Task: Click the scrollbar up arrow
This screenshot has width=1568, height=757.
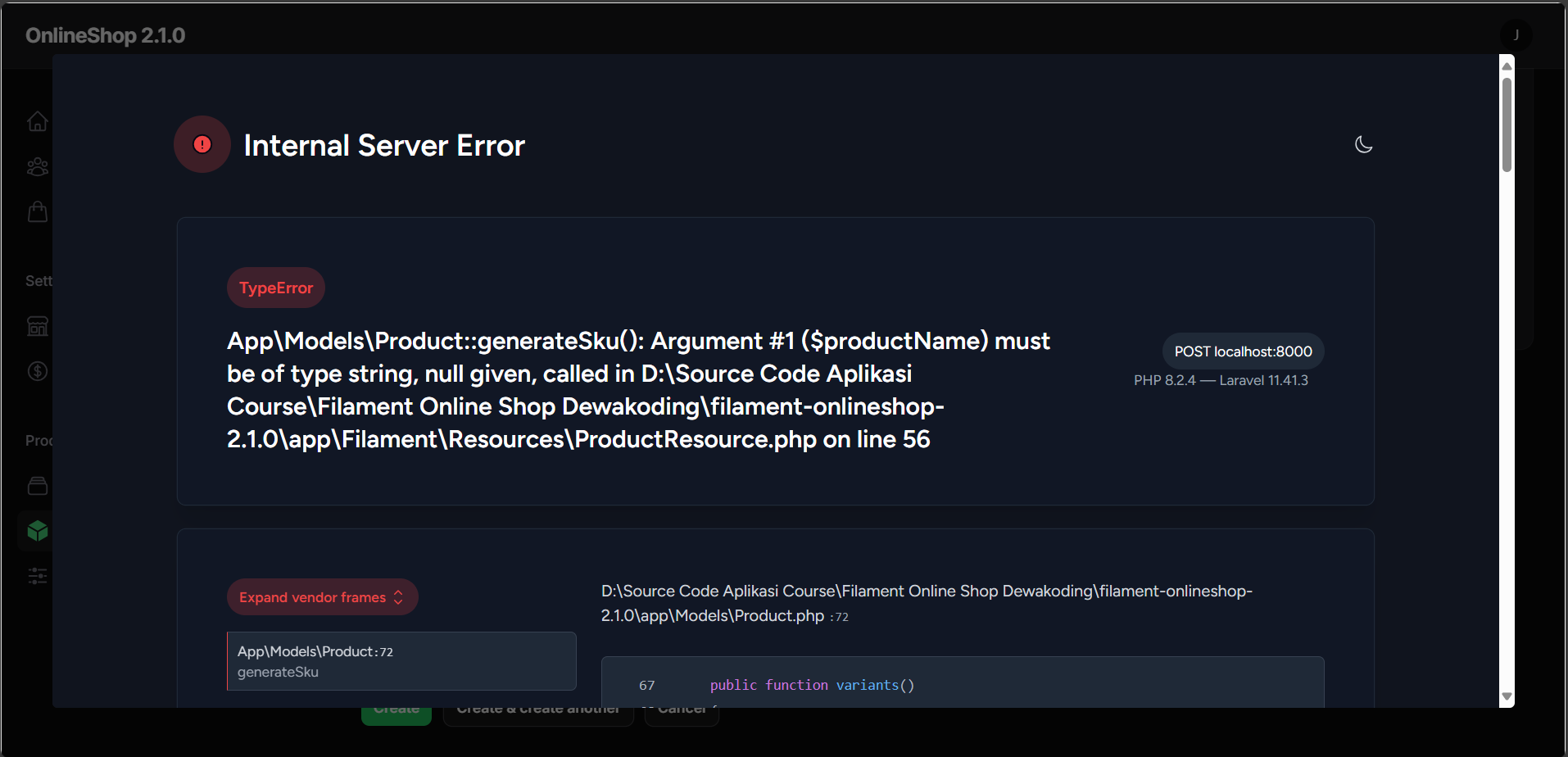Action: (1507, 66)
